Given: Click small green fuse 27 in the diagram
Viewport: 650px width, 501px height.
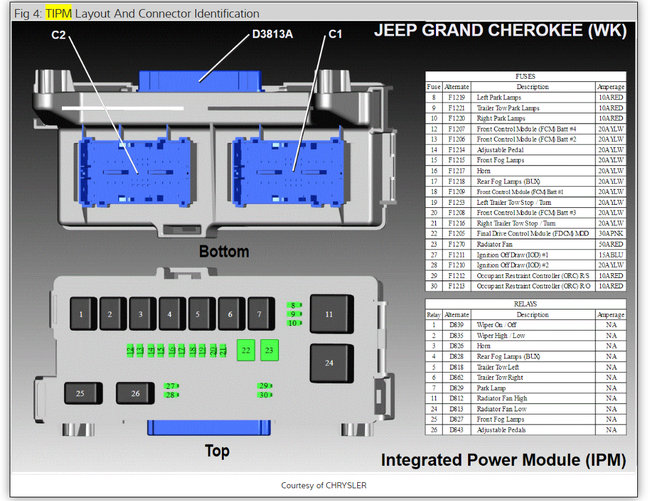Looking at the screenshot, I should [x=171, y=386].
